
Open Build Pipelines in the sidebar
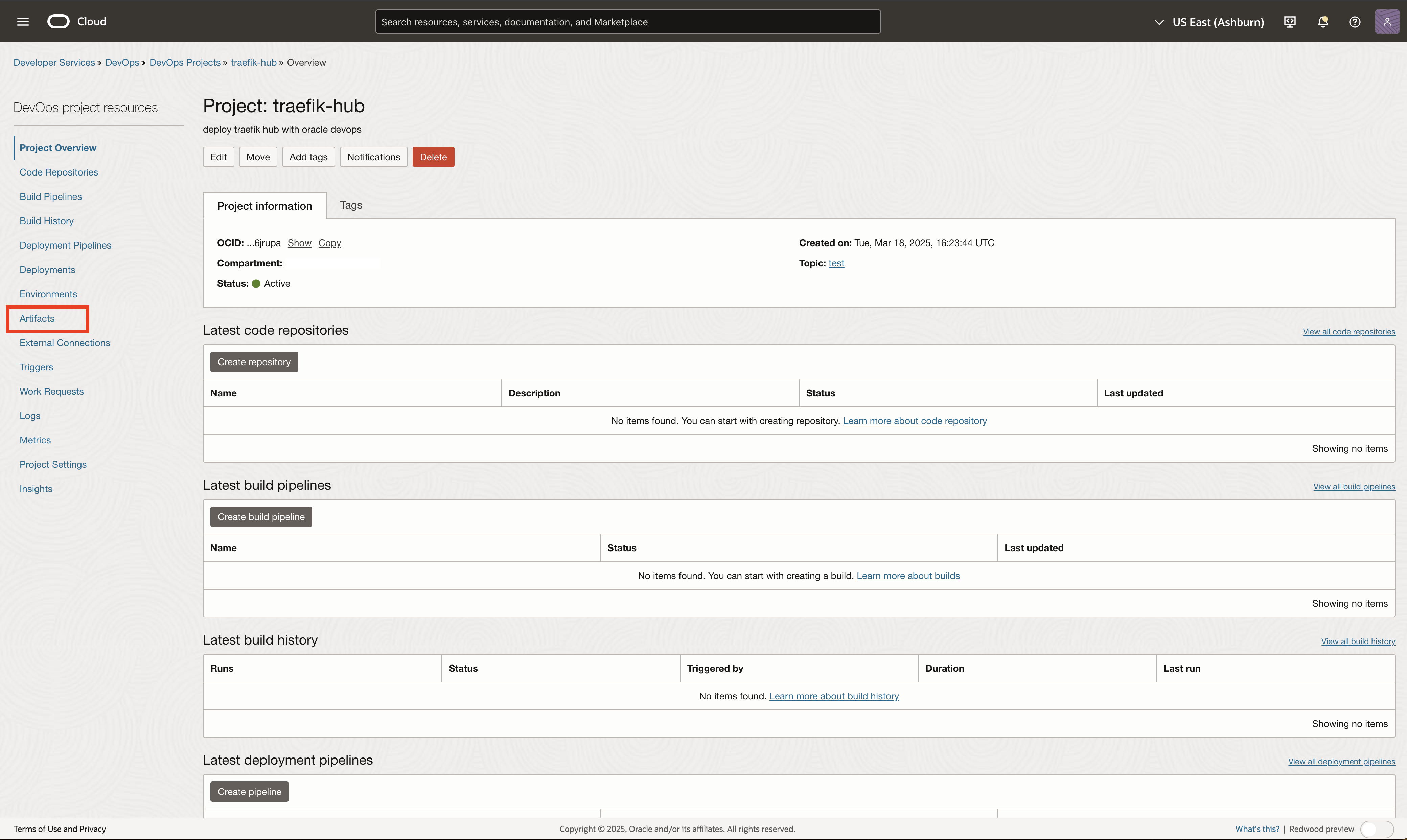pyautogui.click(x=51, y=196)
